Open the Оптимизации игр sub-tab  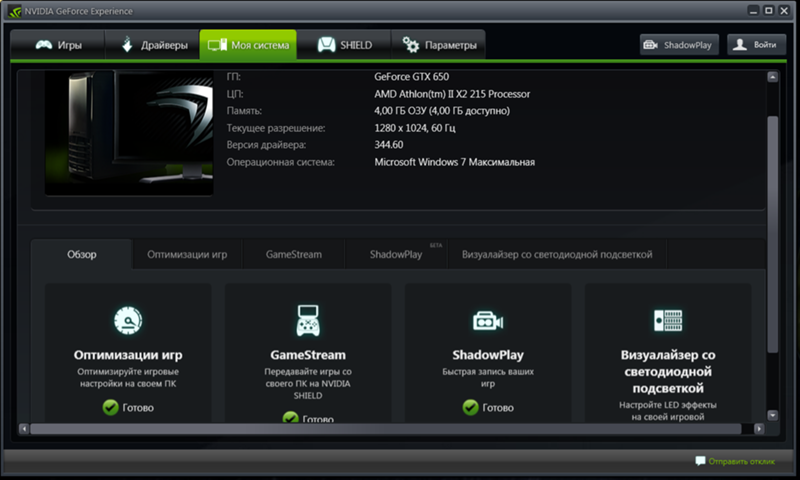(187, 254)
